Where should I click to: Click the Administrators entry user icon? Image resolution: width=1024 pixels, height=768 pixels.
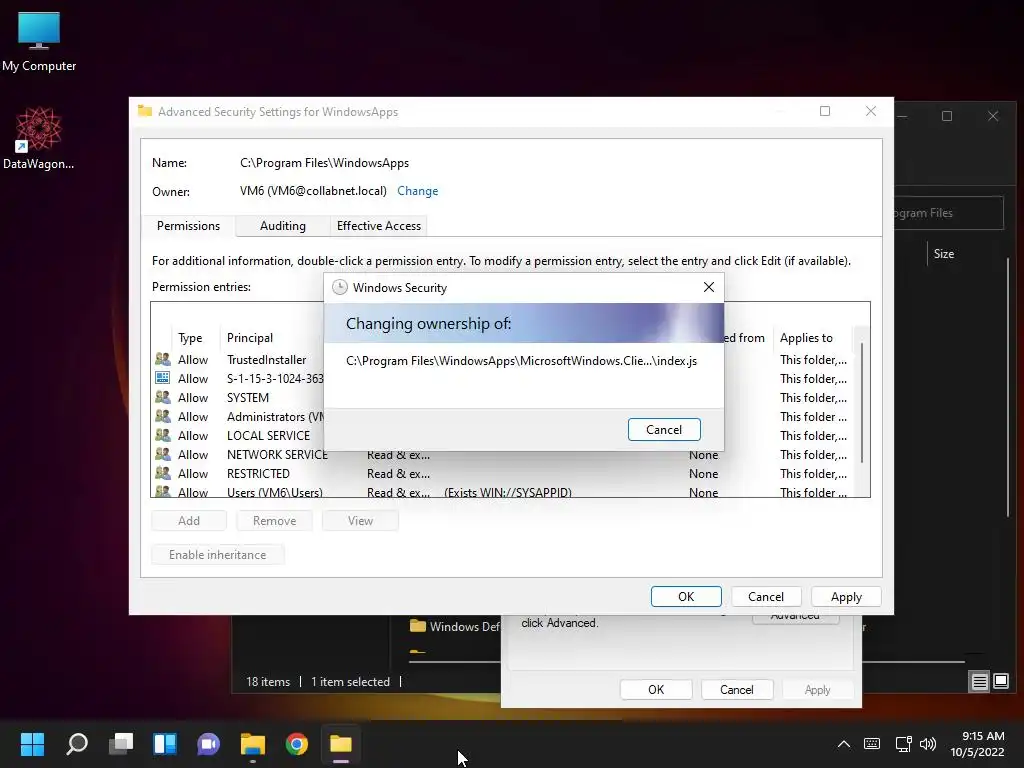(x=163, y=416)
